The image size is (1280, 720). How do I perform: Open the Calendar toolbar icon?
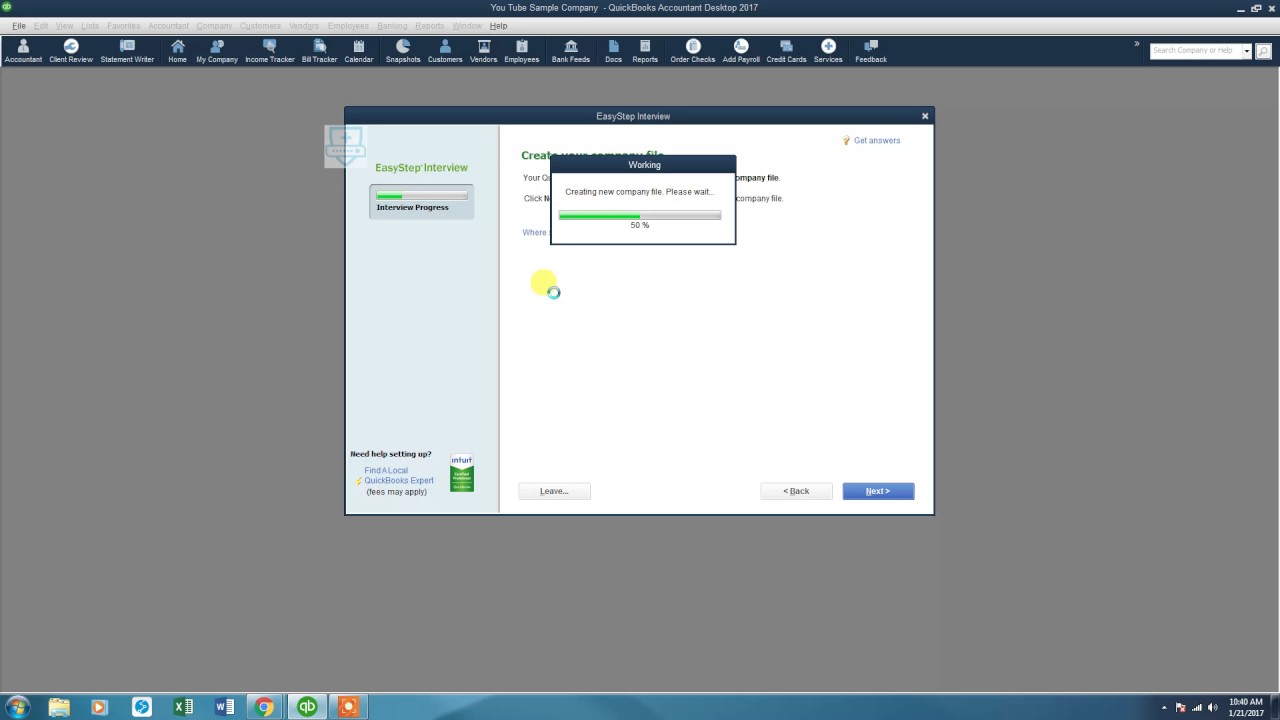click(359, 51)
